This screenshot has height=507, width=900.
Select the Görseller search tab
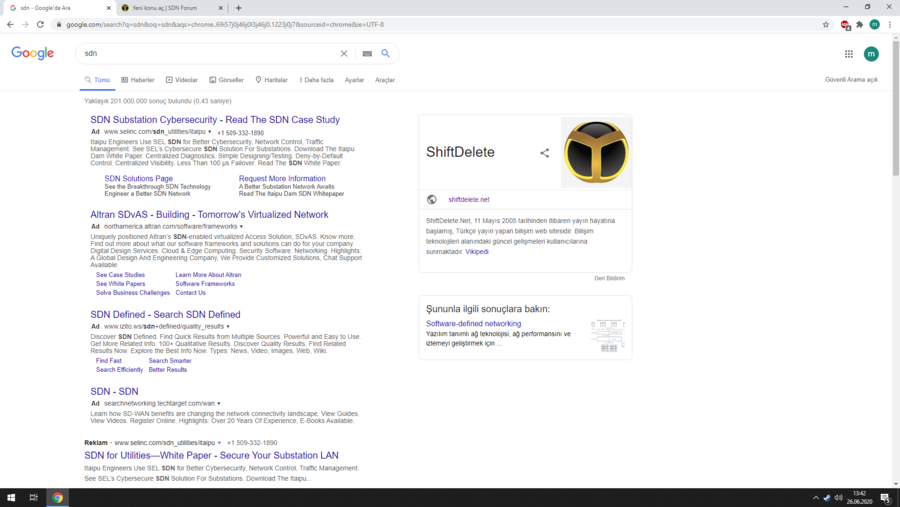coord(226,80)
